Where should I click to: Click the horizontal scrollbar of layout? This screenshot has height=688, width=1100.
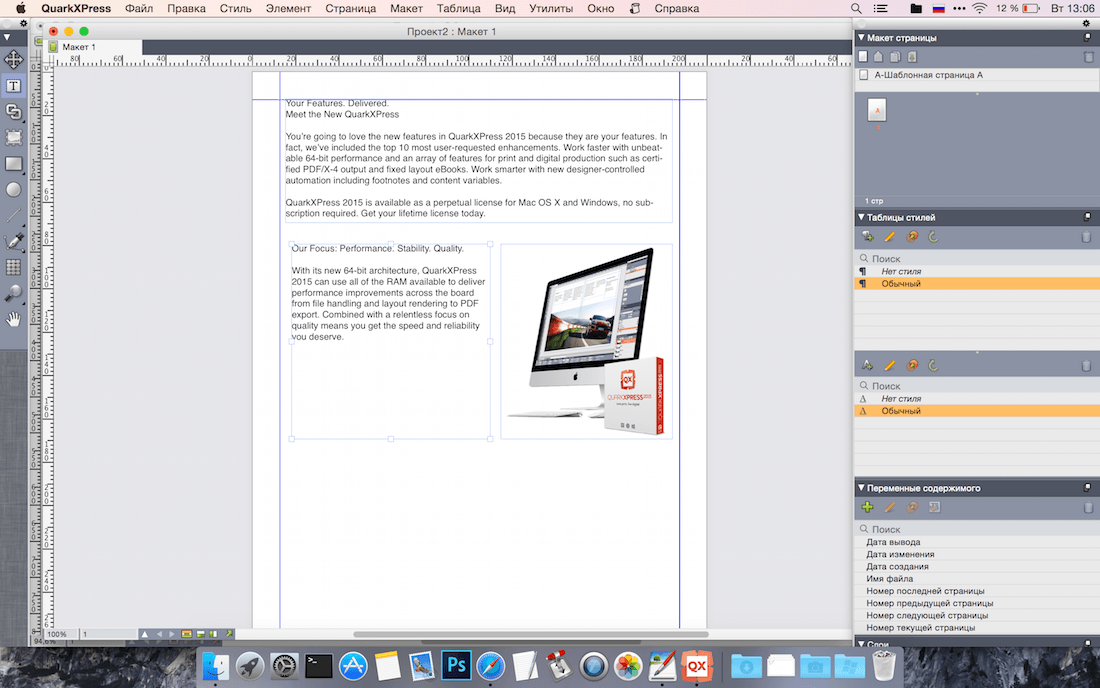[531, 634]
